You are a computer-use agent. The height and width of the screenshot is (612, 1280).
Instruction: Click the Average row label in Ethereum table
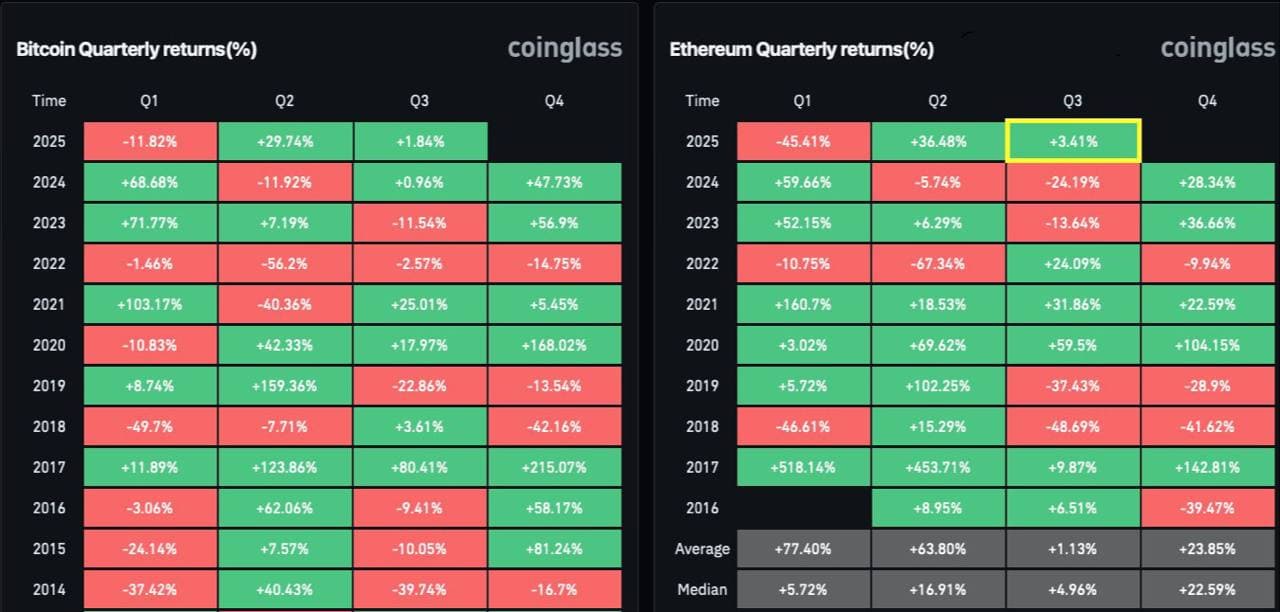702,548
